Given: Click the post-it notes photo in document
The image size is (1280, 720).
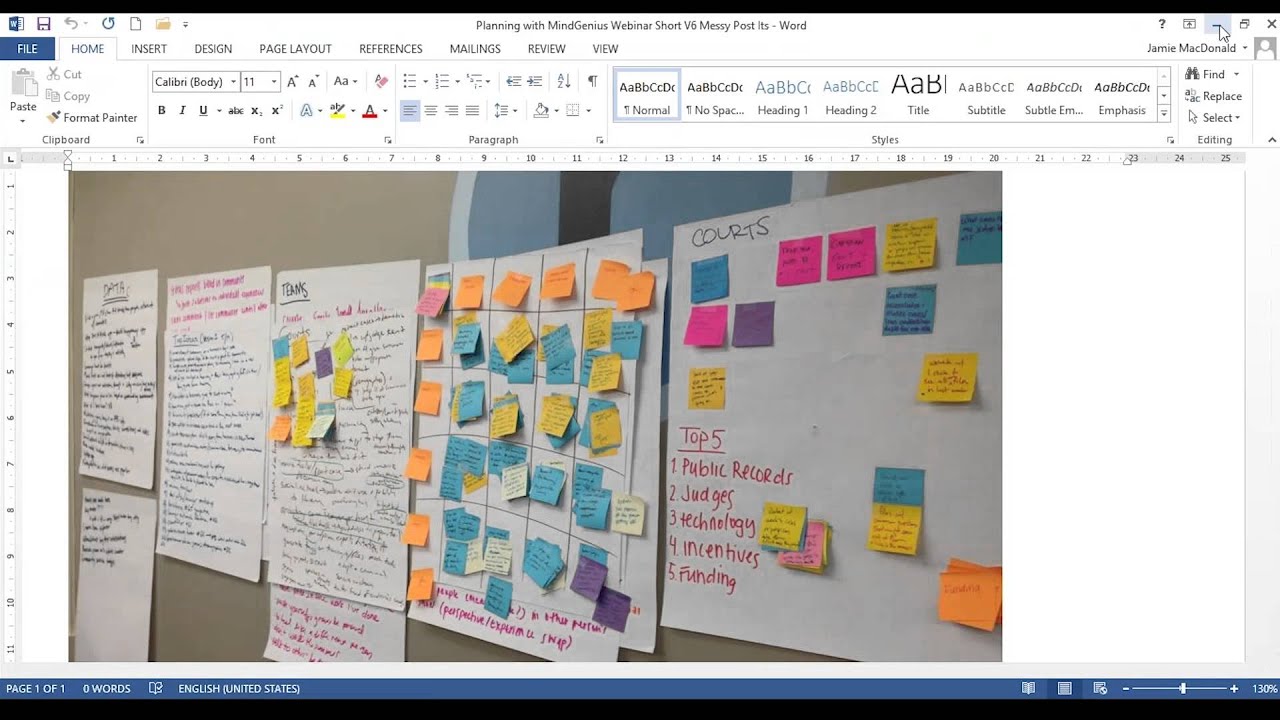Looking at the screenshot, I should click(x=535, y=416).
